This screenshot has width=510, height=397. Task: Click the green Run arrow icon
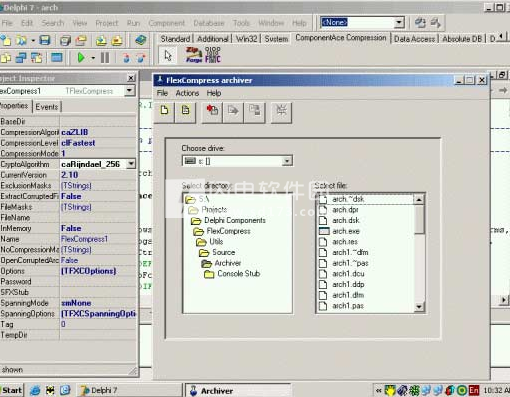[81, 58]
